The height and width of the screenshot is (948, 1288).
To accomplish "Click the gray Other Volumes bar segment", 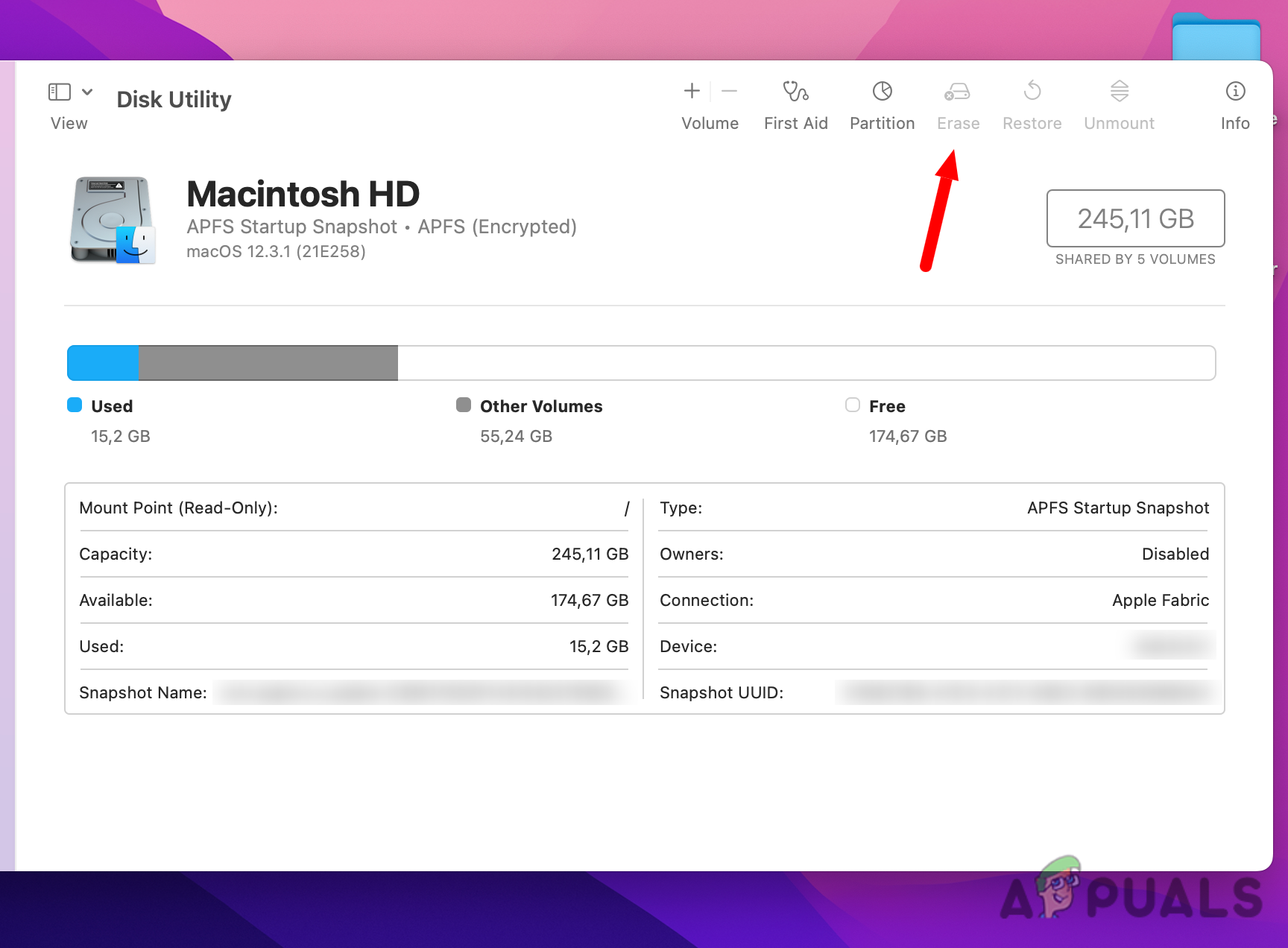I will (268, 363).
